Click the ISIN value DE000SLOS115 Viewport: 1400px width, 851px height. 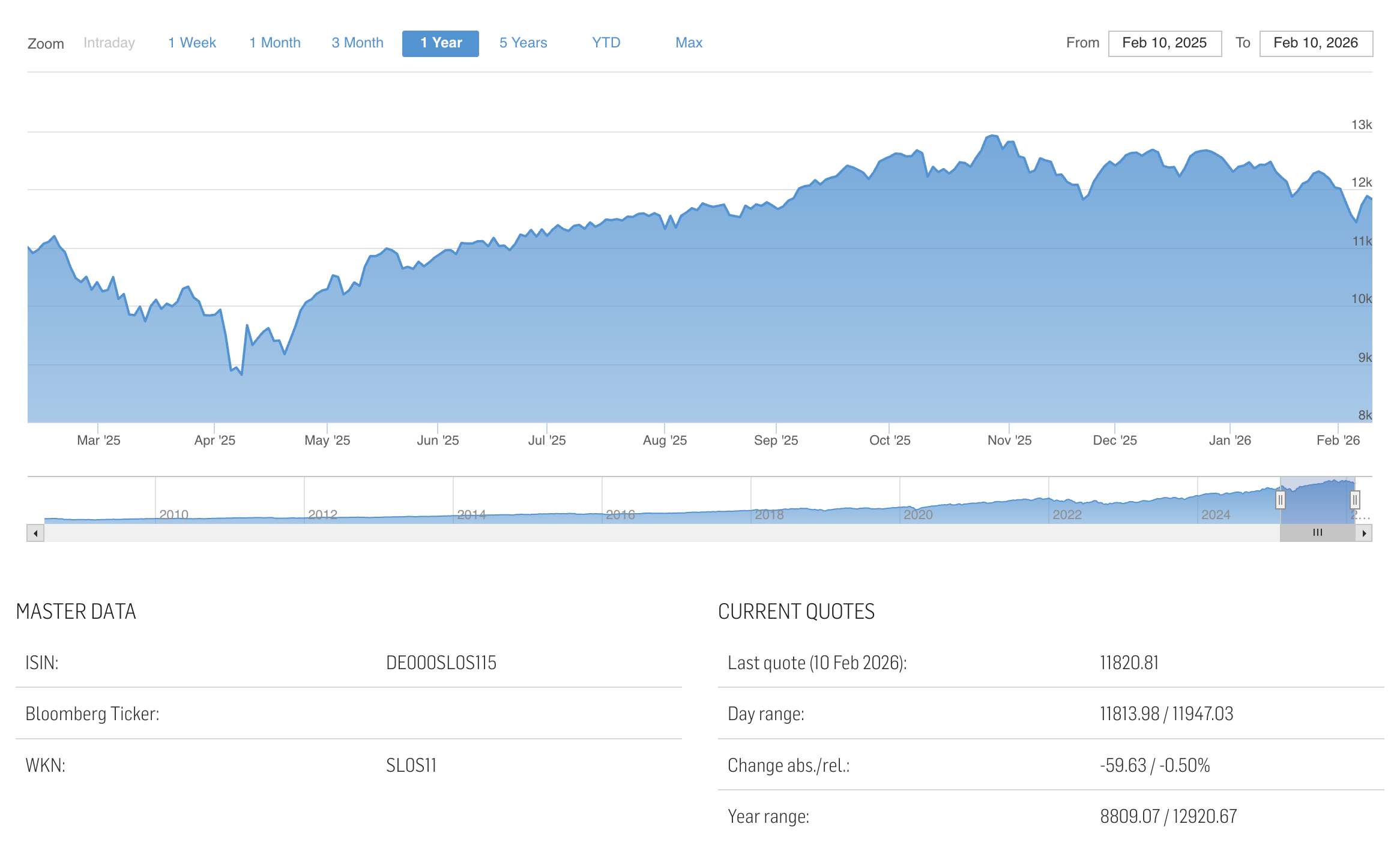tap(441, 663)
